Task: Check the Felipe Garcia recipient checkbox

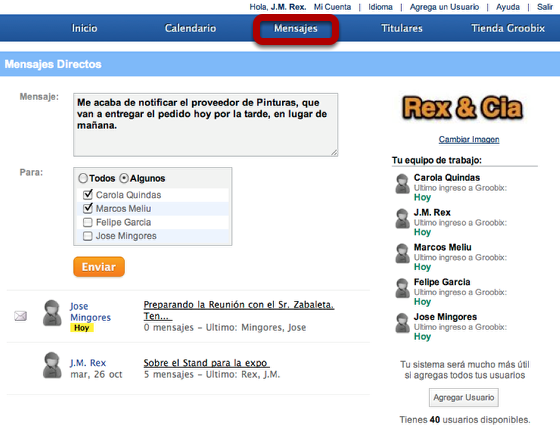Action: click(x=88, y=223)
